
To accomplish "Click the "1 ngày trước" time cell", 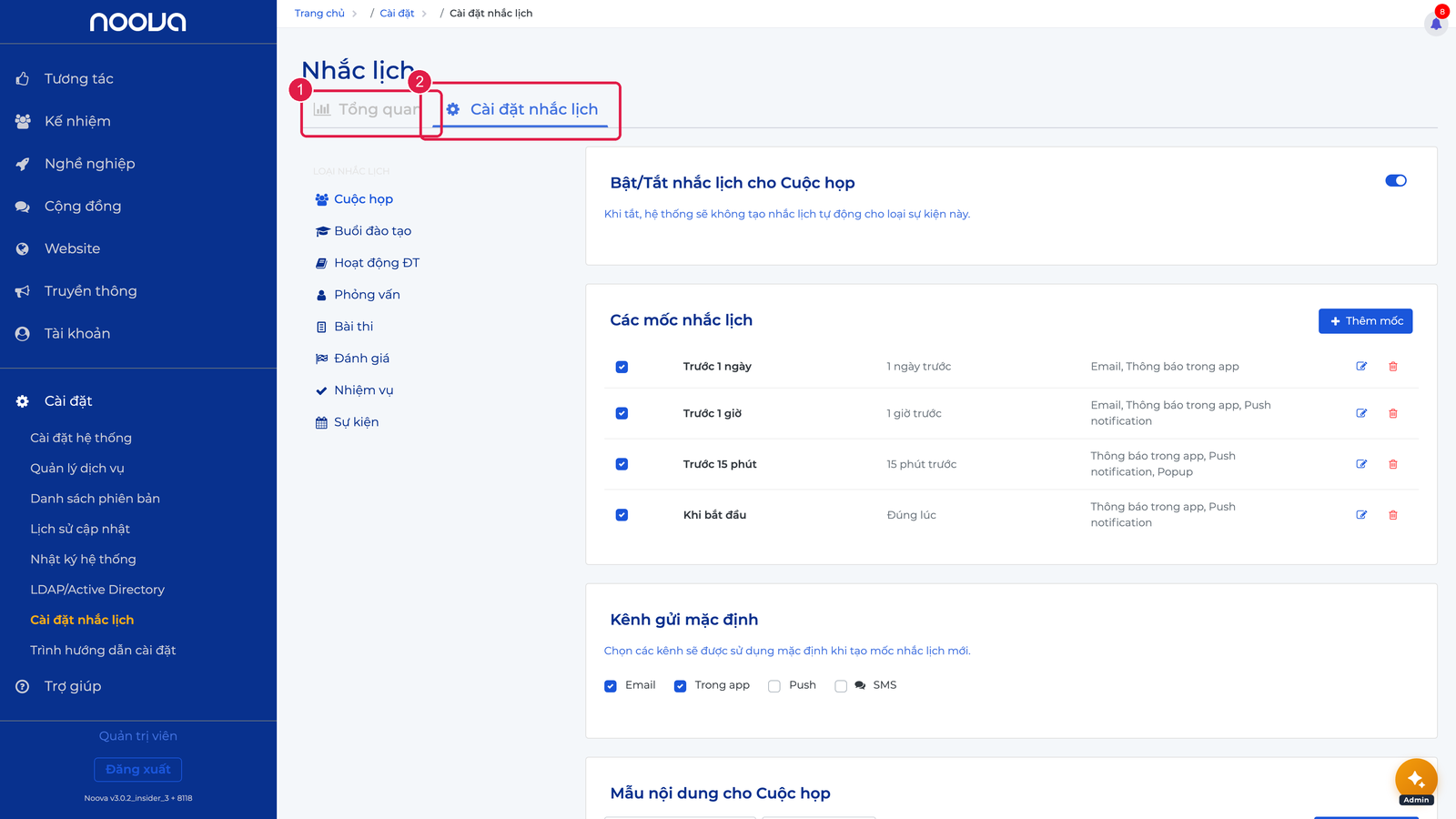I will pos(919,367).
